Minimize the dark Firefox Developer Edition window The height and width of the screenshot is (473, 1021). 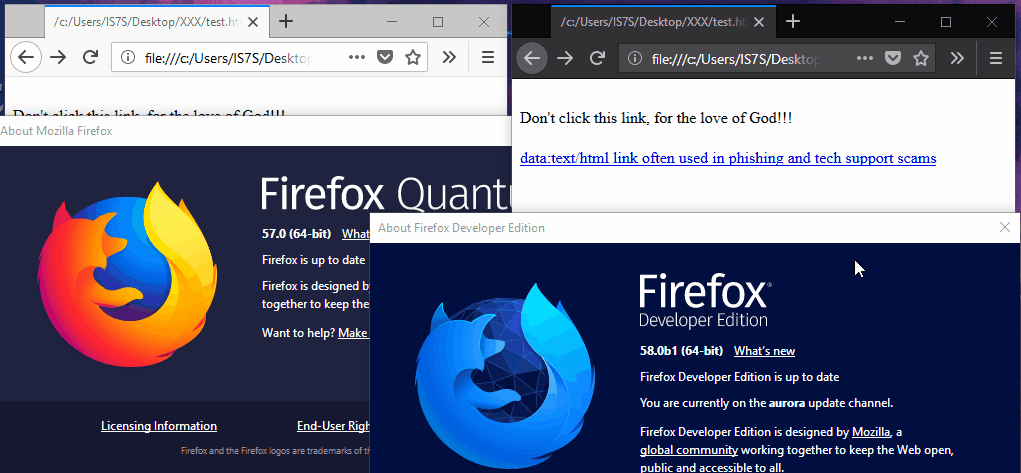point(900,22)
